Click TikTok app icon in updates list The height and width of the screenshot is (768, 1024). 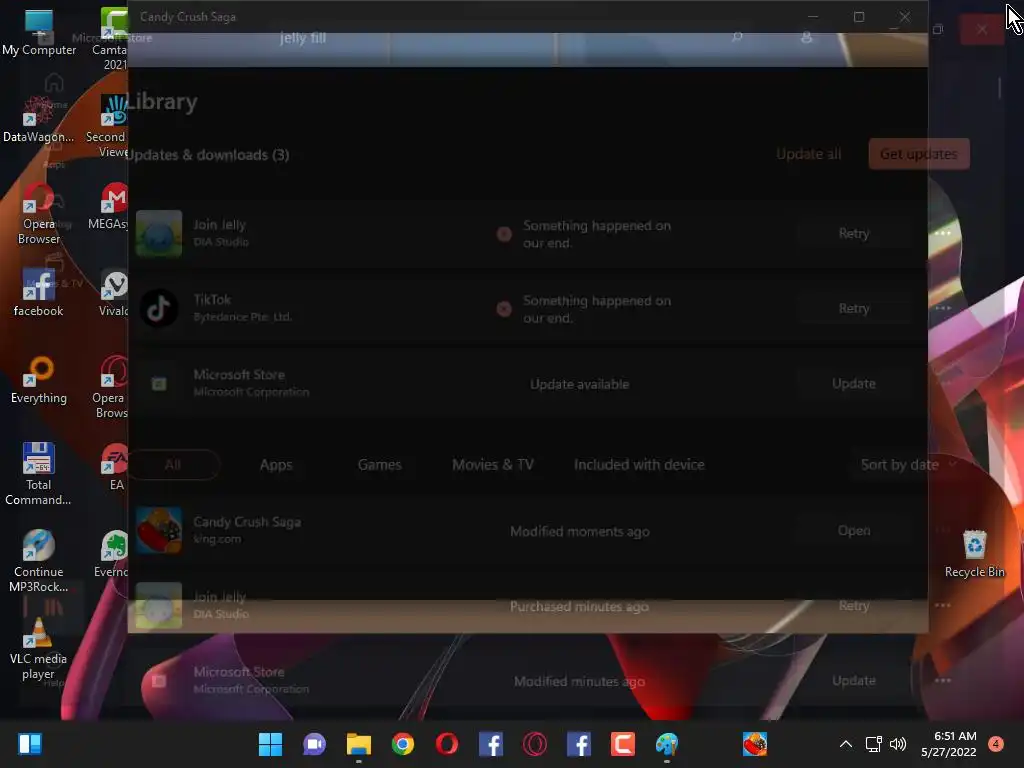159,308
